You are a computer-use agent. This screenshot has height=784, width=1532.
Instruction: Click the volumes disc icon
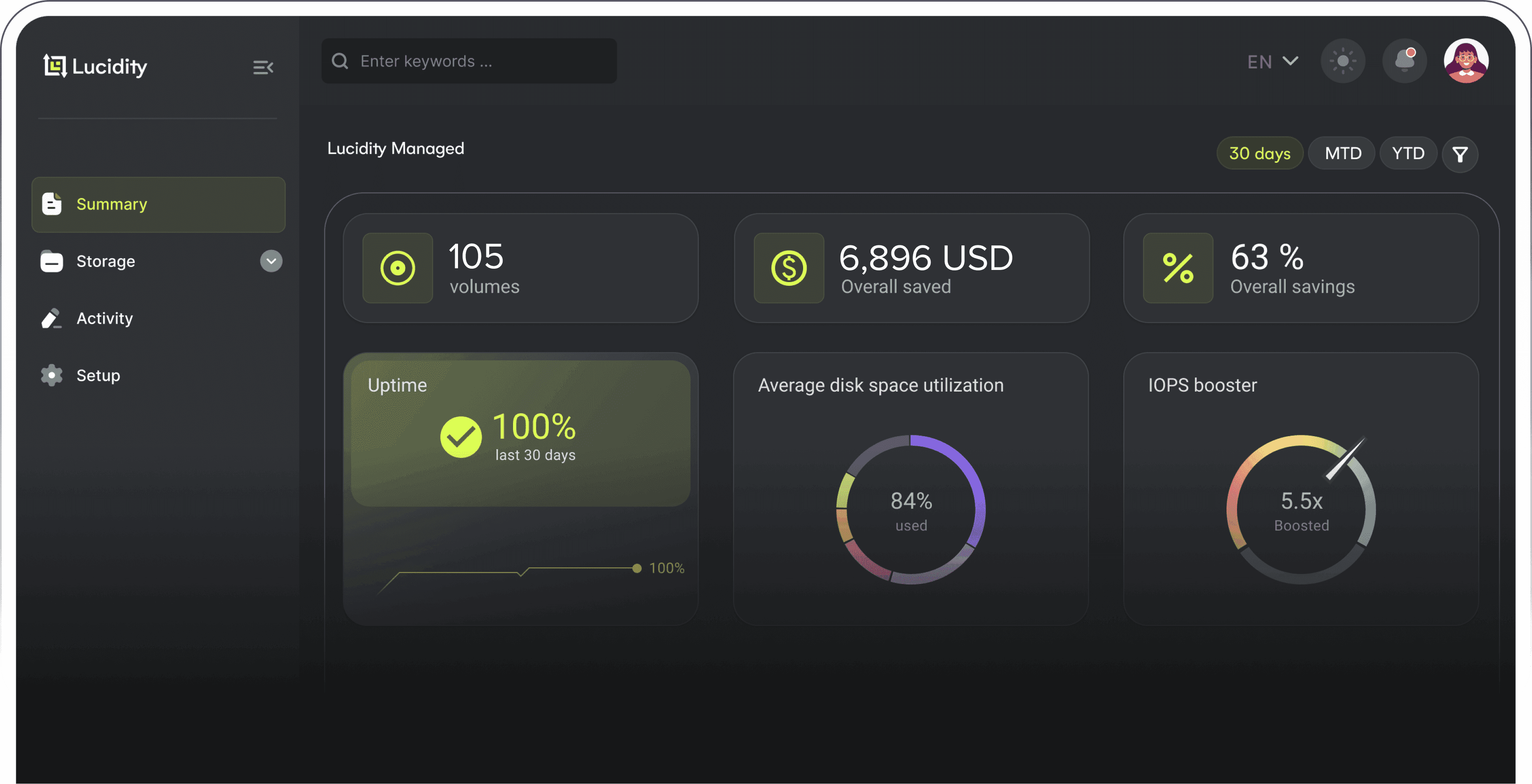tap(397, 268)
